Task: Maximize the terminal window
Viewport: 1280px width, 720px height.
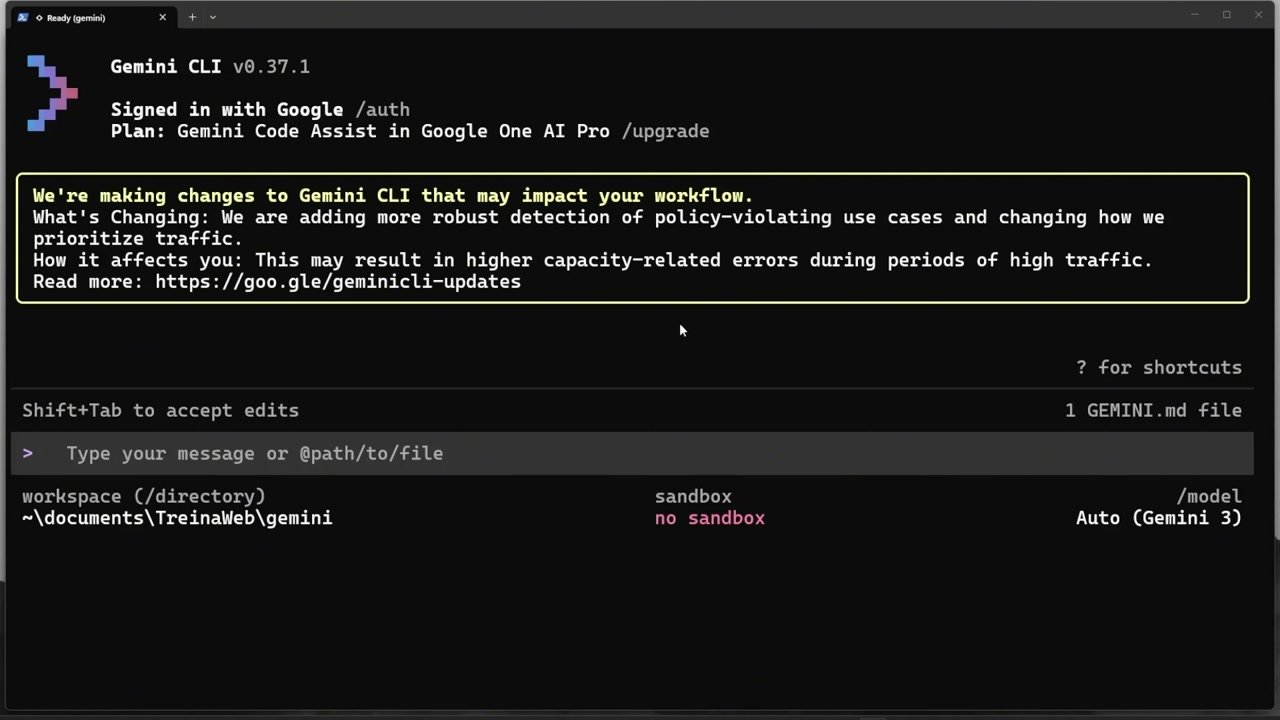Action: pos(1226,15)
